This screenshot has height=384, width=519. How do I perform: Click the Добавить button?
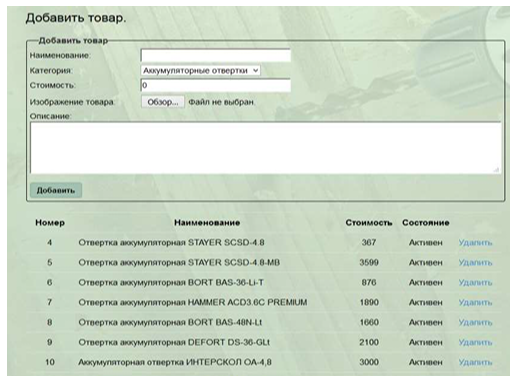pyautogui.click(x=56, y=190)
